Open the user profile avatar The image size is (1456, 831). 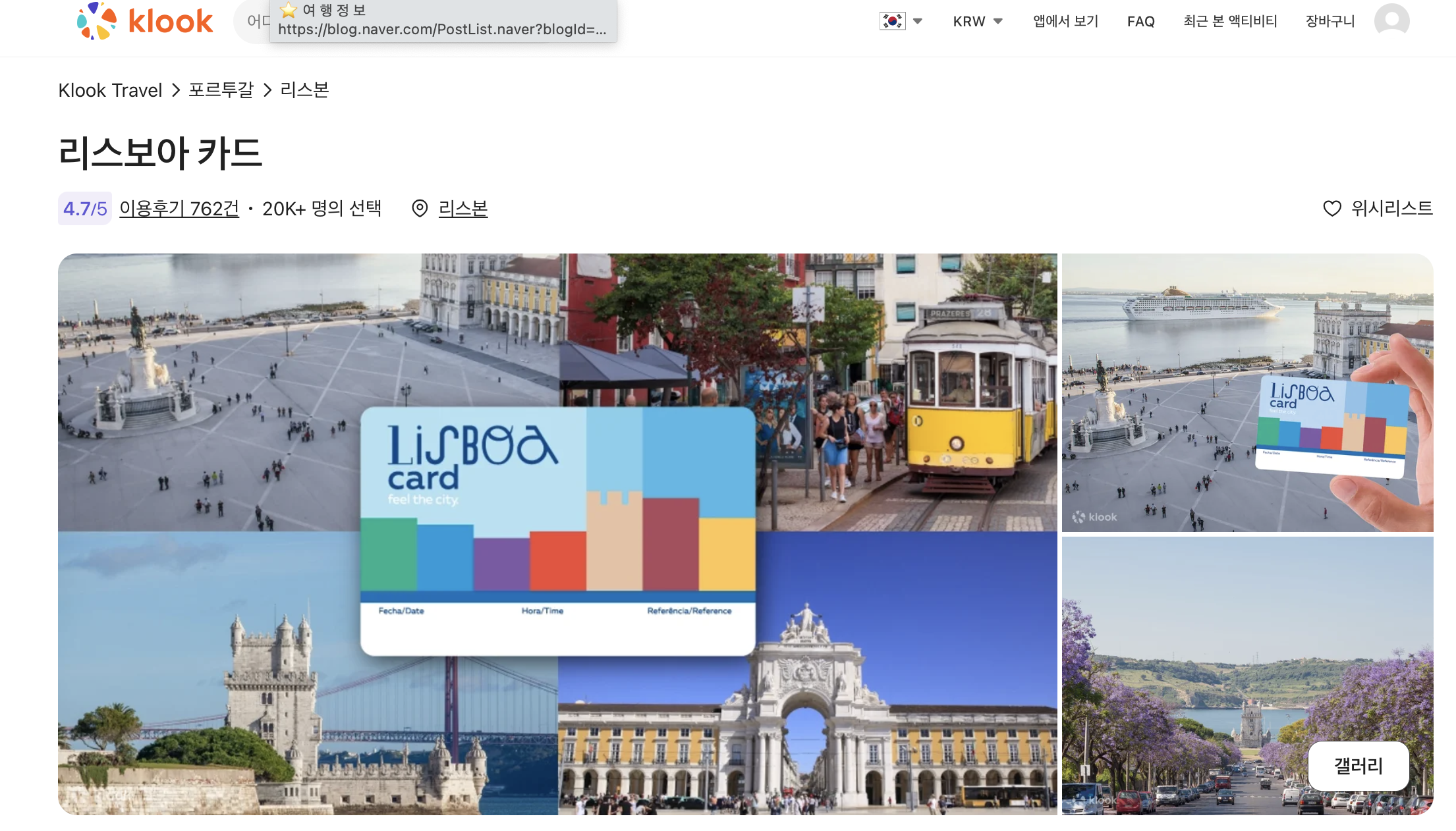click(1391, 20)
